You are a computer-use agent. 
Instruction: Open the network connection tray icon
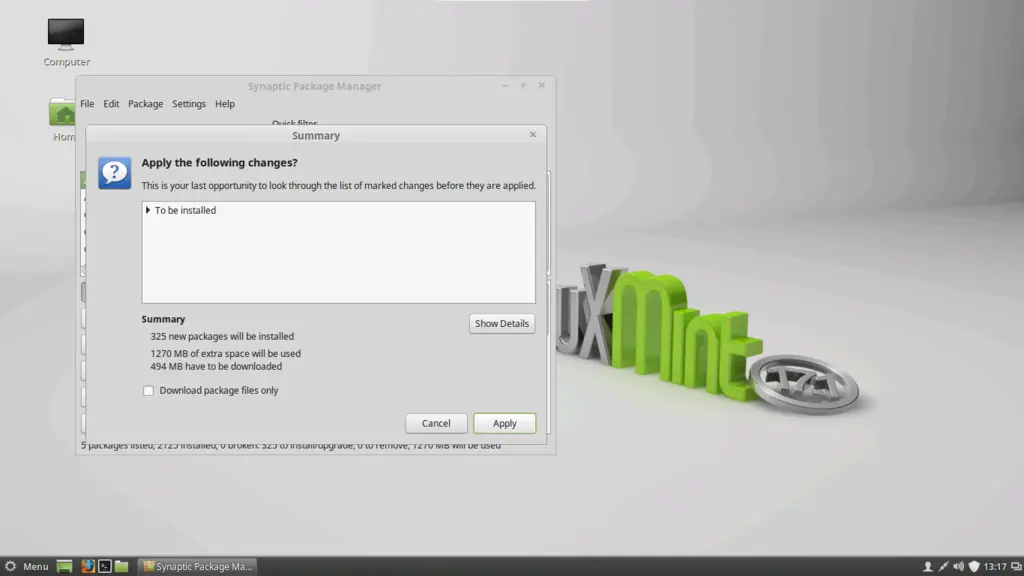[x=943, y=566]
